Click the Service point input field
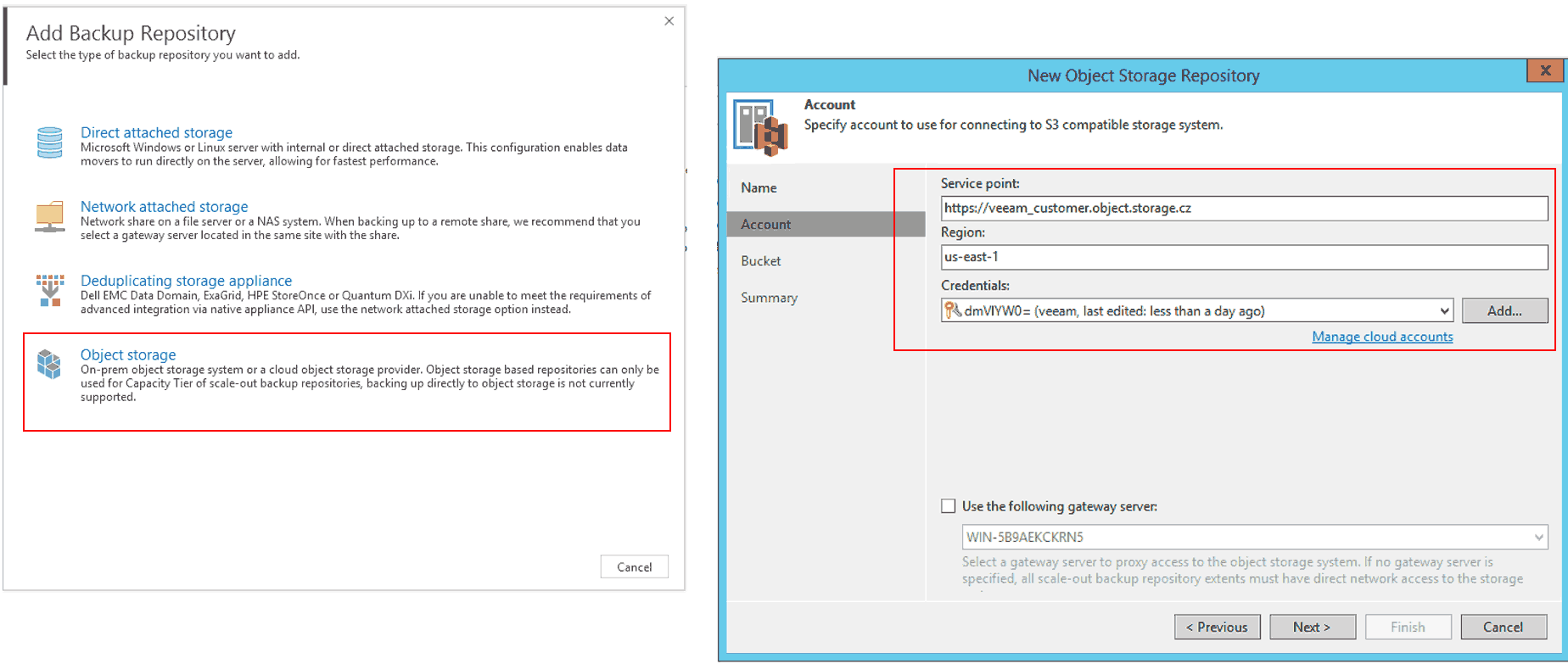The image size is (1568, 664). click(1244, 208)
